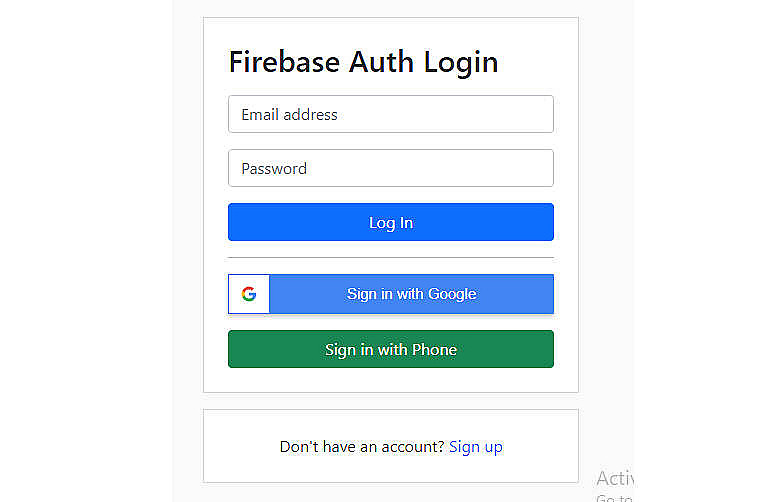This screenshot has width=766, height=502.
Task: Click the horizontal divider below Log In
Action: (390, 258)
